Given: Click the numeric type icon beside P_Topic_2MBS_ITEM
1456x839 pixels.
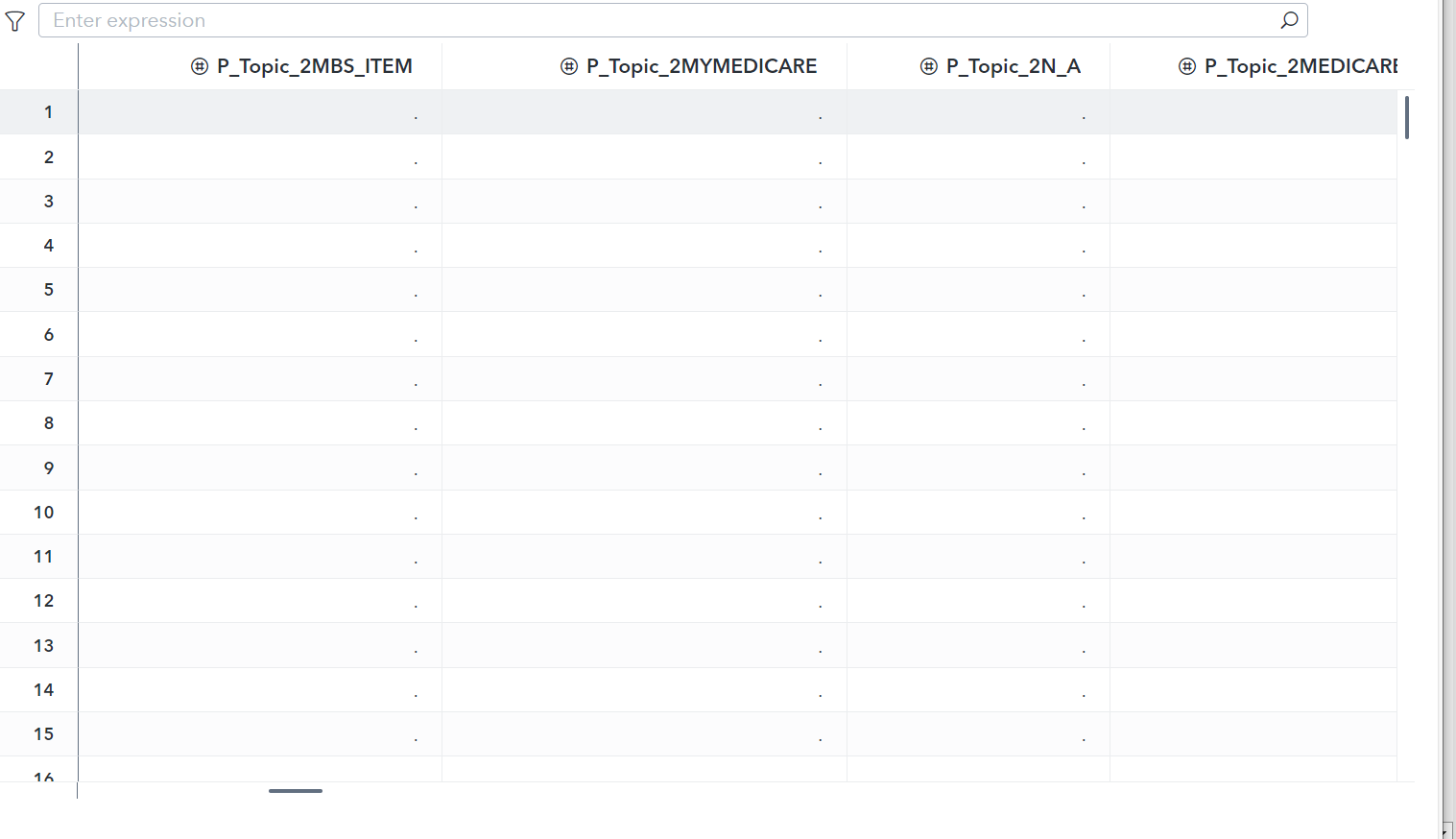Looking at the screenshot, I should [x=198, y=66].
